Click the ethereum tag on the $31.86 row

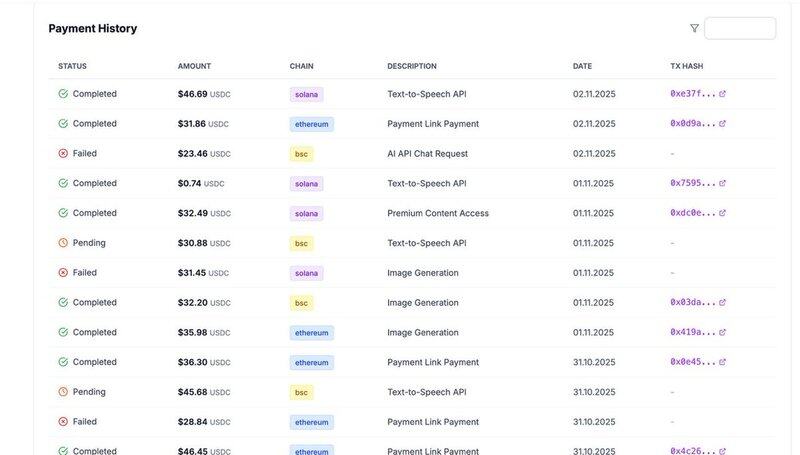pyautogui.click(x=312, y=125)
